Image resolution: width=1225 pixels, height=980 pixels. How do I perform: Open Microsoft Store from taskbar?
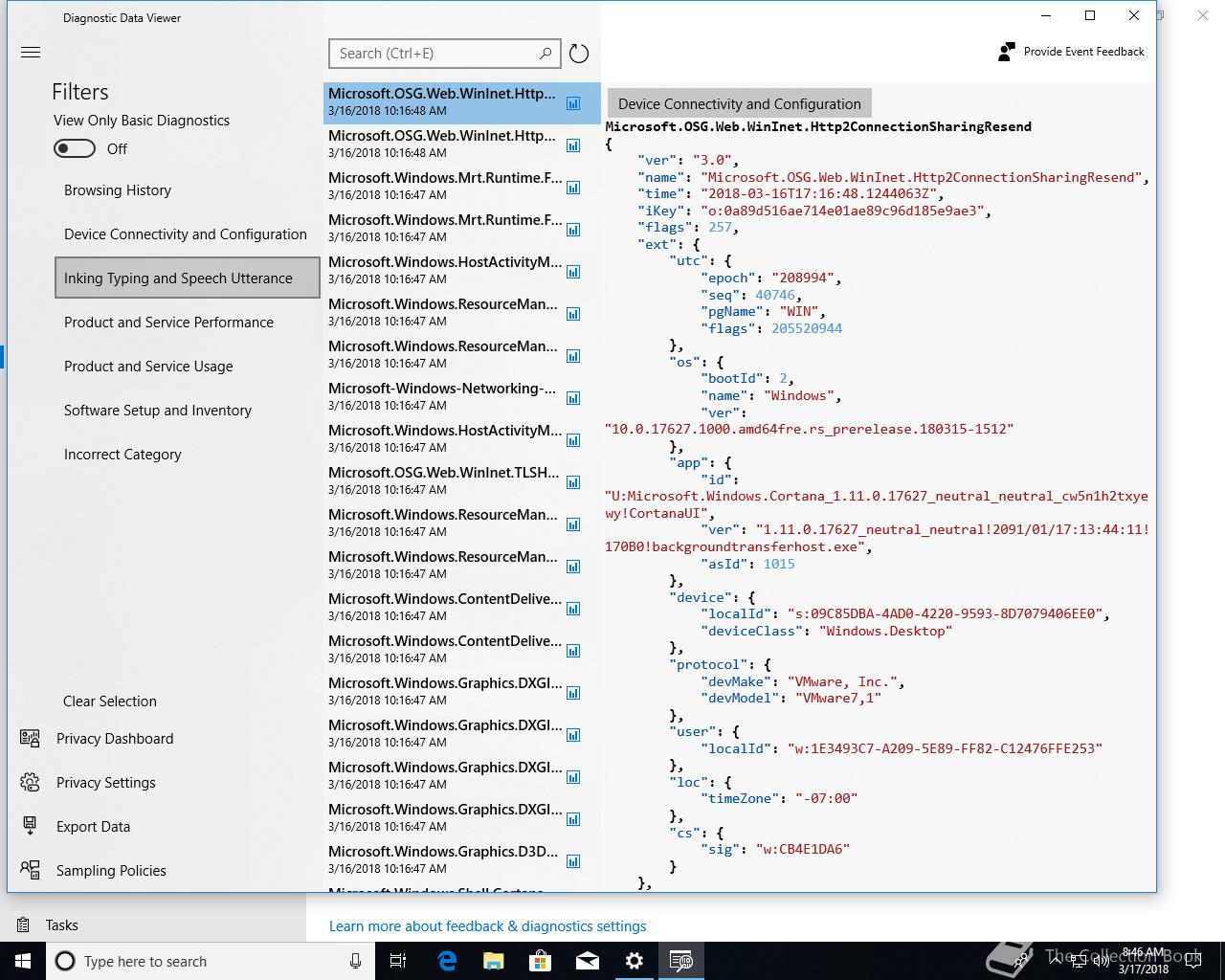pos(541,961)
